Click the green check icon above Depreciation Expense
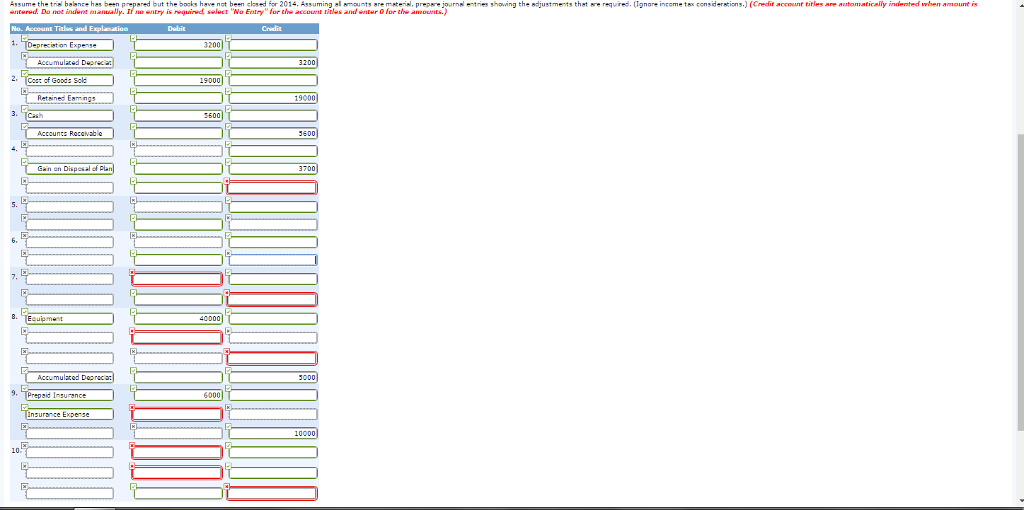The image size is (1024, 510). tap(24, 37)
